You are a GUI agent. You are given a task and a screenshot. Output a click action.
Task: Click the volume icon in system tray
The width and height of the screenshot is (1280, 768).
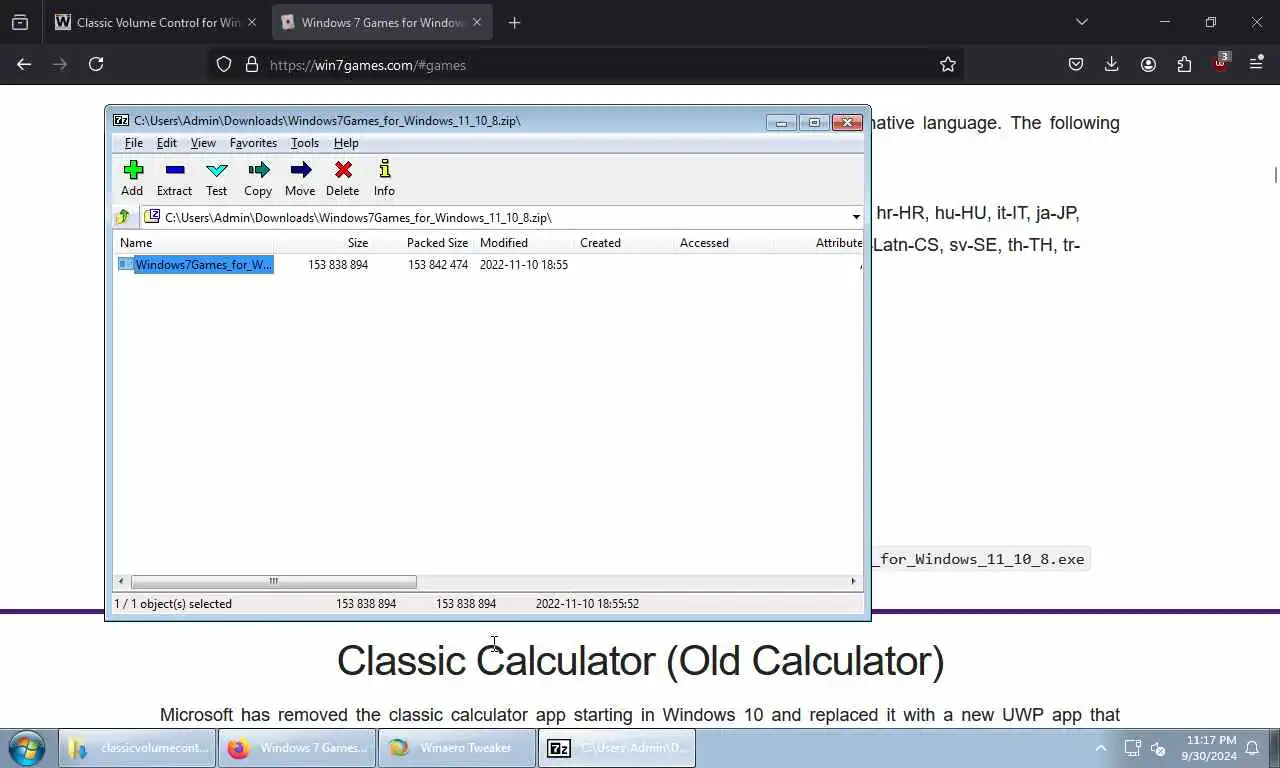point(1159,748)
